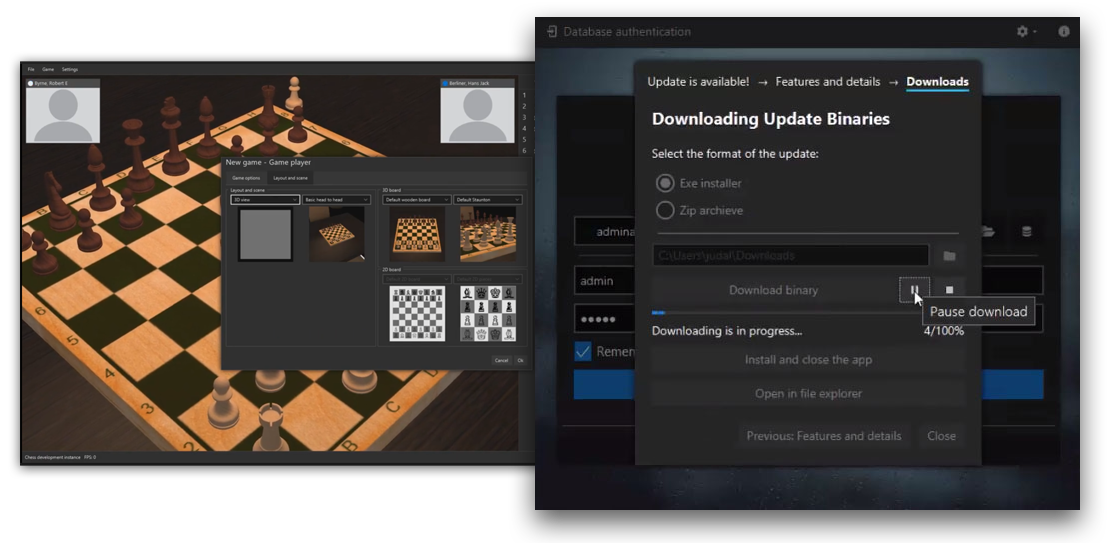
Task: Click the info icon in the header
Action: (1063, 32)
